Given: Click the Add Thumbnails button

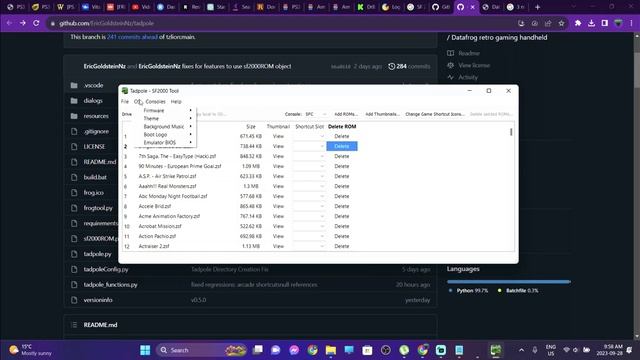Looking at the screenshot, I should click(x=382, y=114).
